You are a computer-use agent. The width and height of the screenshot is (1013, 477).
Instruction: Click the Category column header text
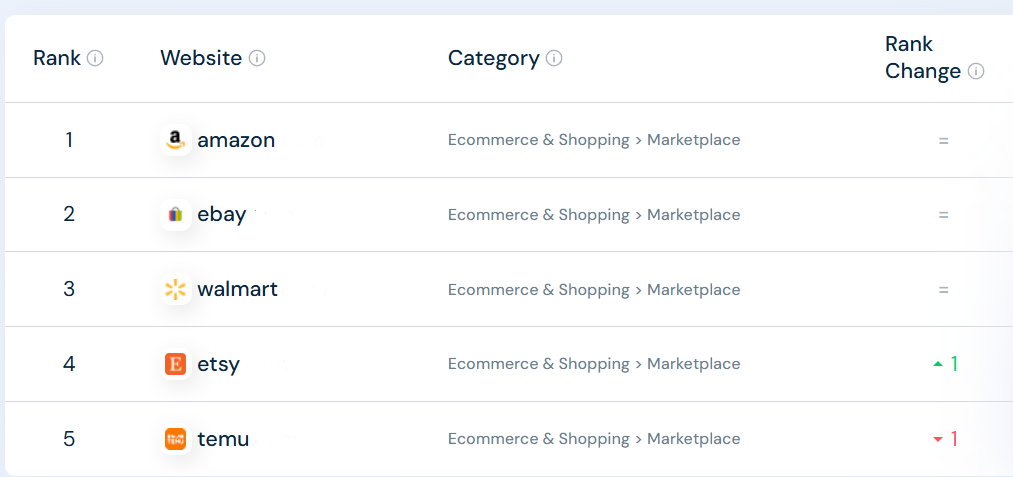[x=494, y=58]
